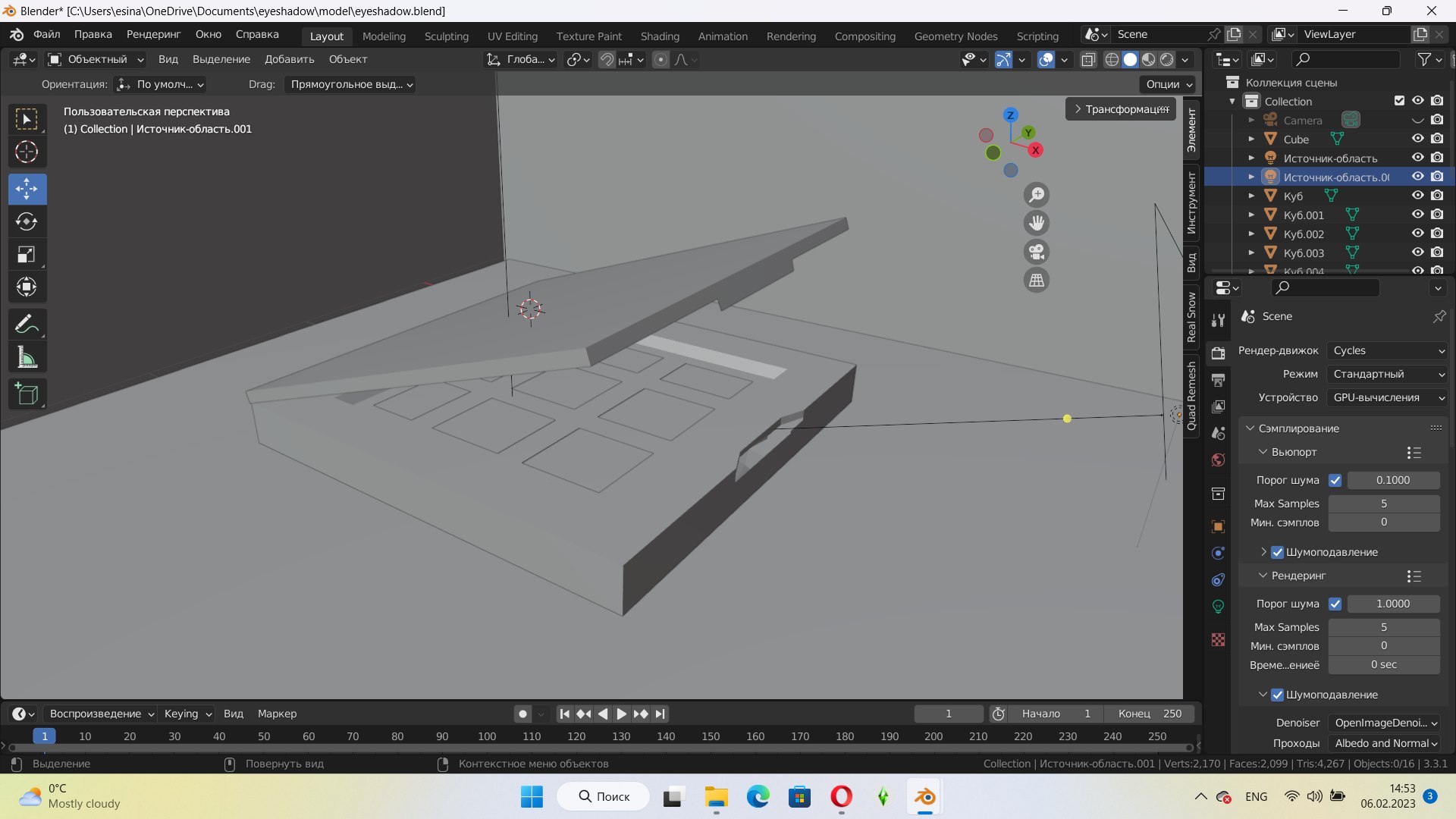Click the Опции button in the viewport header

tap(1169, 84)
